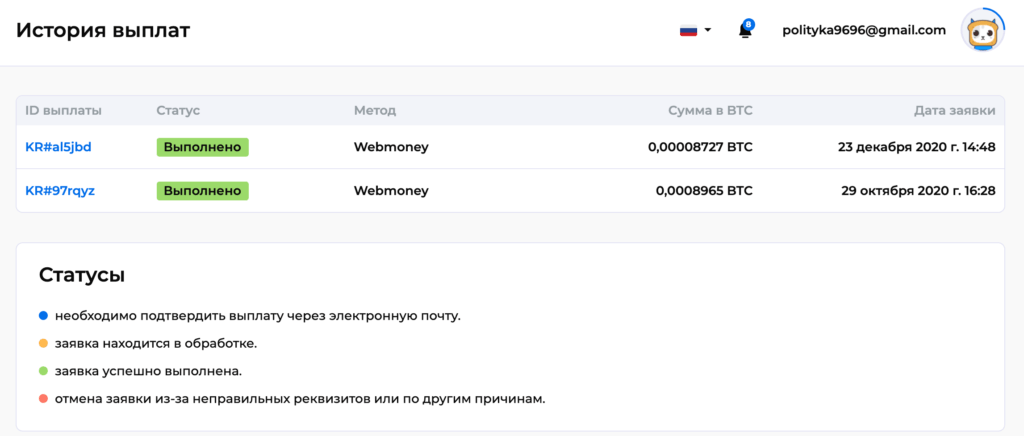Click the 0,00008727 BTC amount cell
This screenshot has width=1024, height=436.
click(x=700, y=147)
